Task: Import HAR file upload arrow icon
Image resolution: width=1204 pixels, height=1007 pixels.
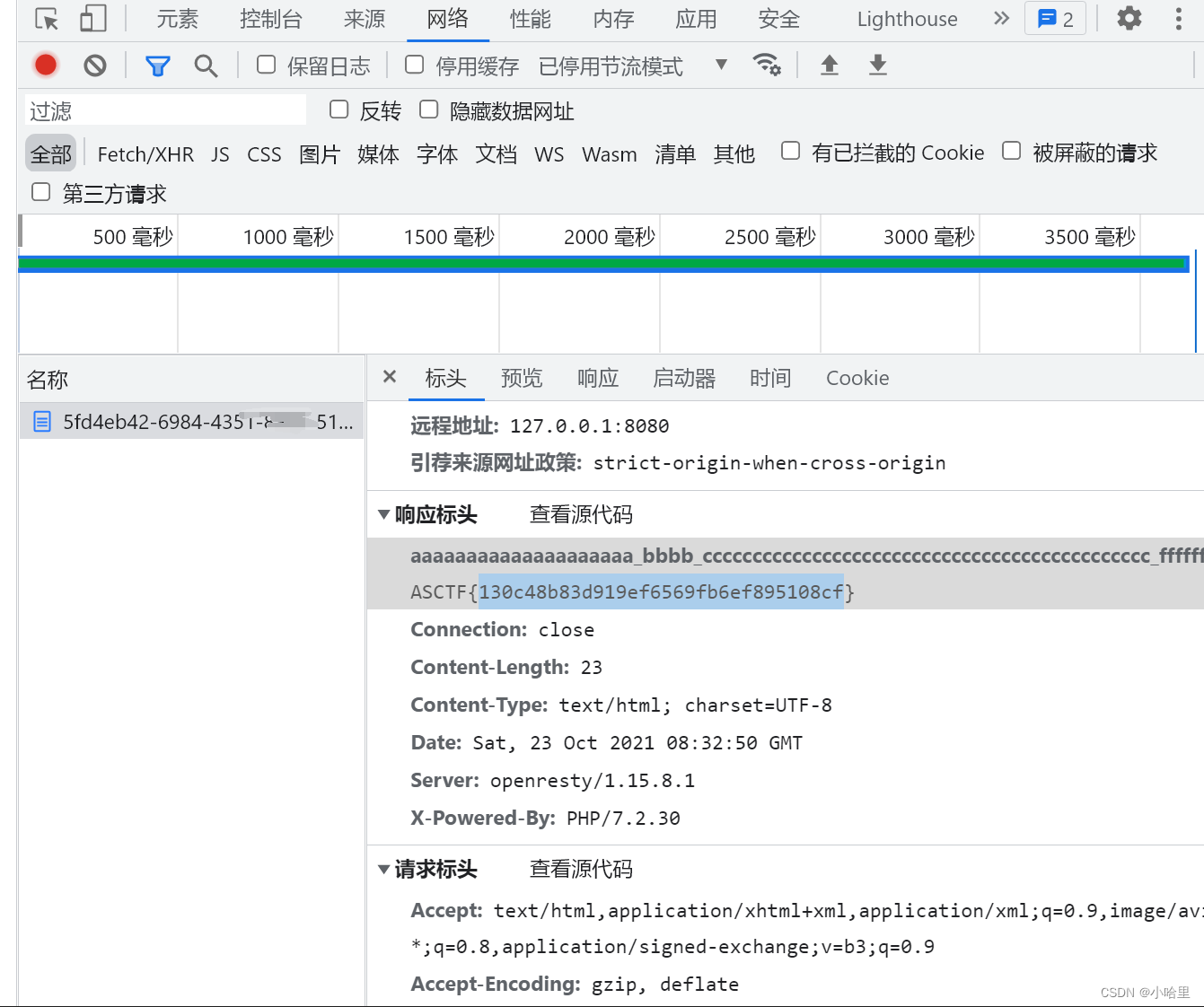Action: (830, 65)
